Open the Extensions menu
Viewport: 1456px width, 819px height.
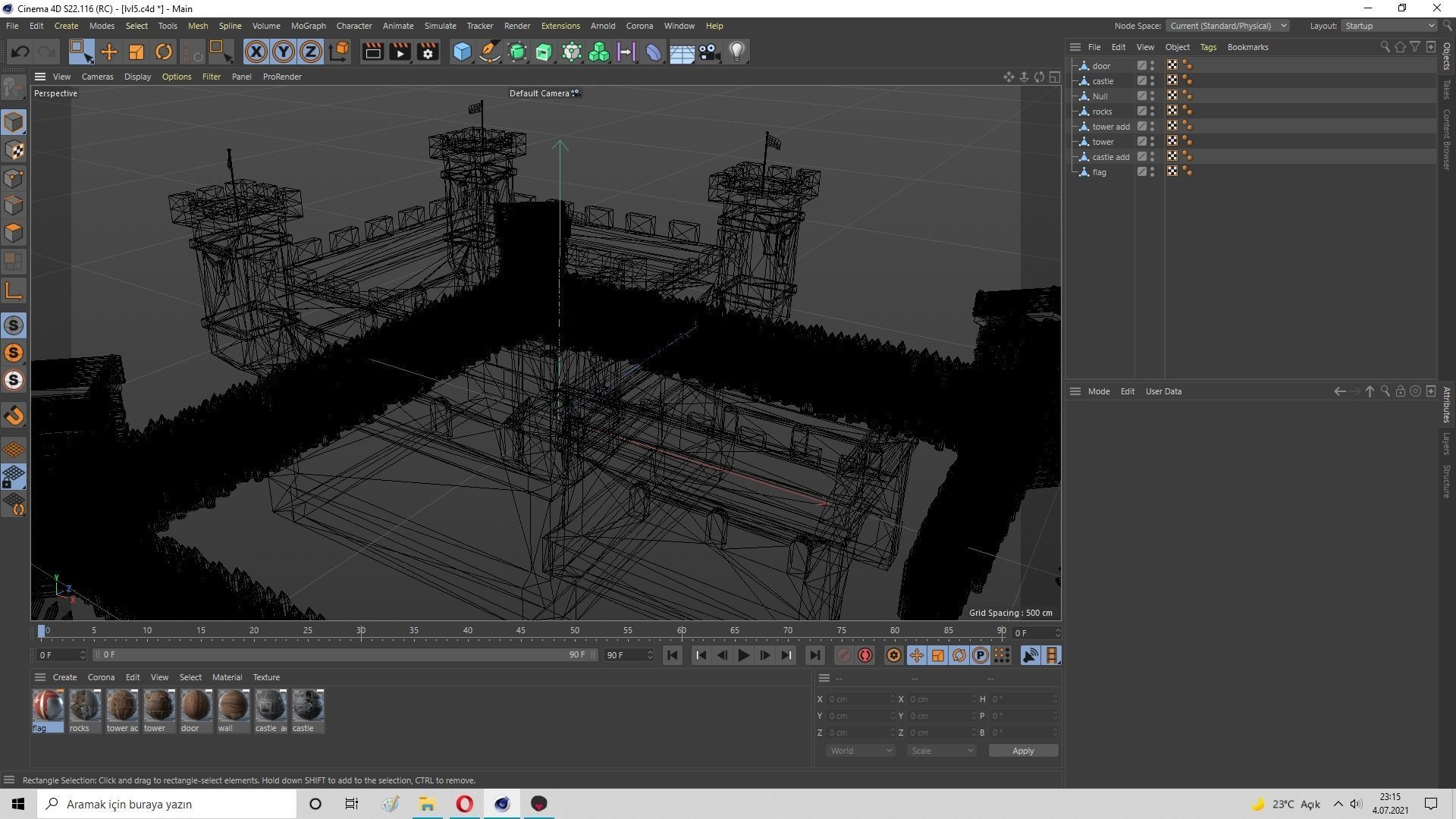(x=560, y=26)
